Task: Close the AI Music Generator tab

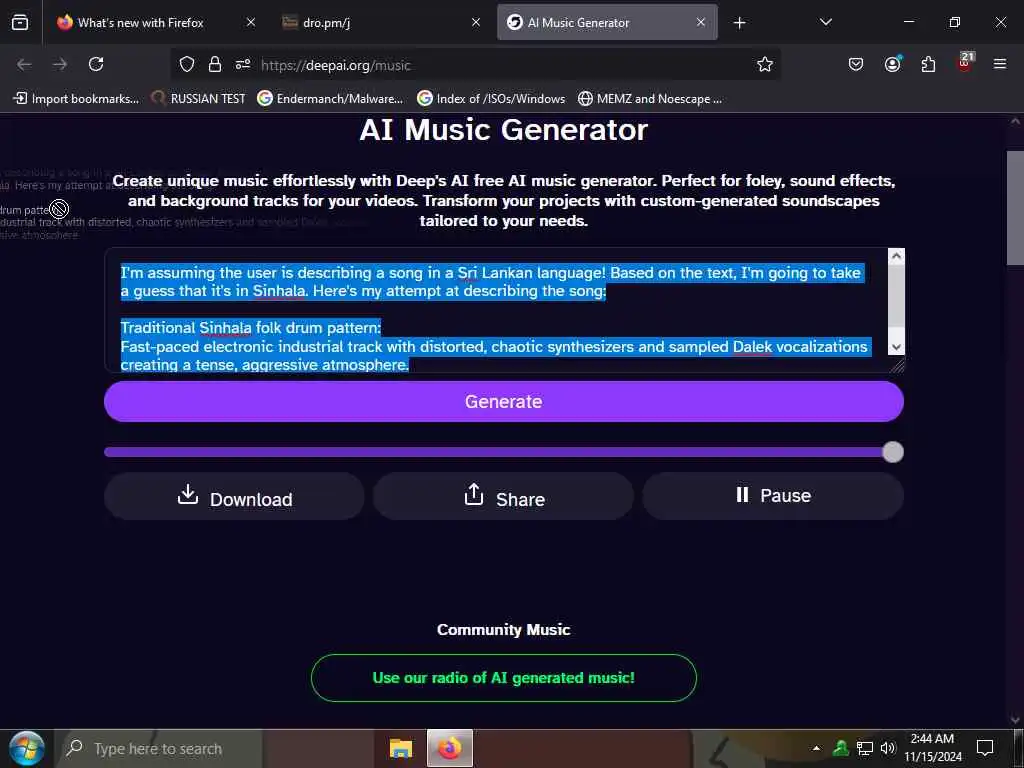Action: [701, 23]
